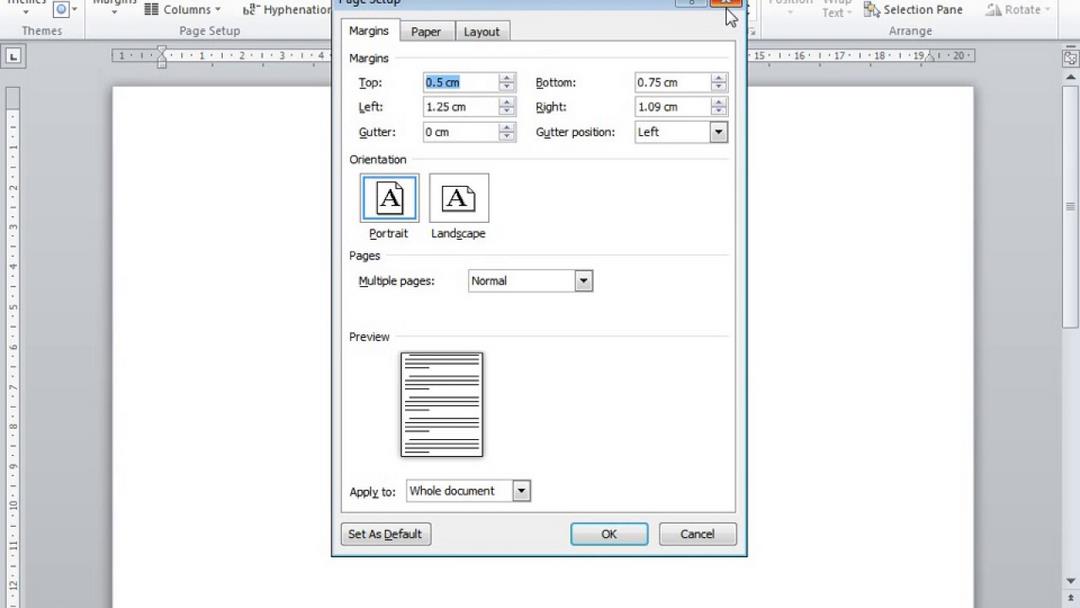1080x608 pixels.
Task: Focus the Right margin input field
Action: click(x=672, y=107)
